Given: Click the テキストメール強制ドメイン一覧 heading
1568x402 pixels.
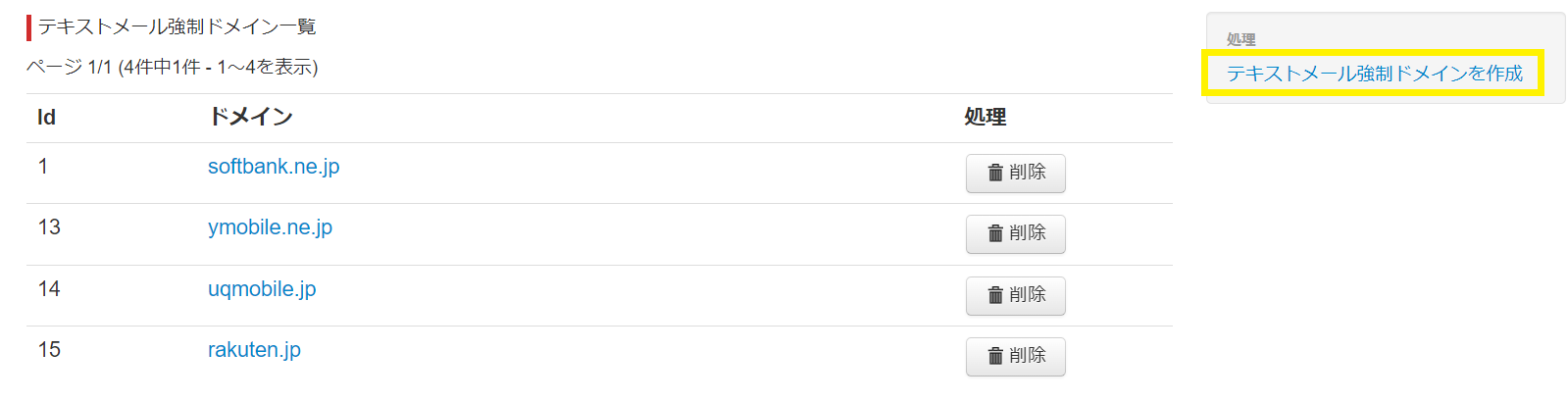Looking at the screenshot, I should click(x=177, y=26).
